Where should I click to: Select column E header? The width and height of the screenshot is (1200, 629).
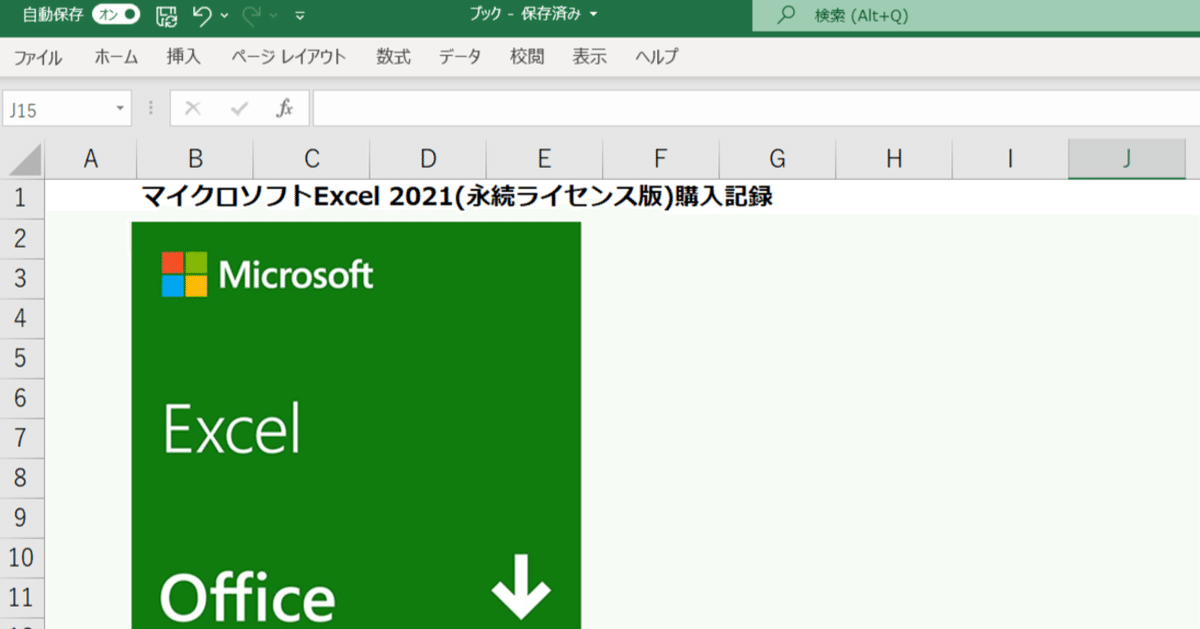pyautogui.click(x=544, y=159)
